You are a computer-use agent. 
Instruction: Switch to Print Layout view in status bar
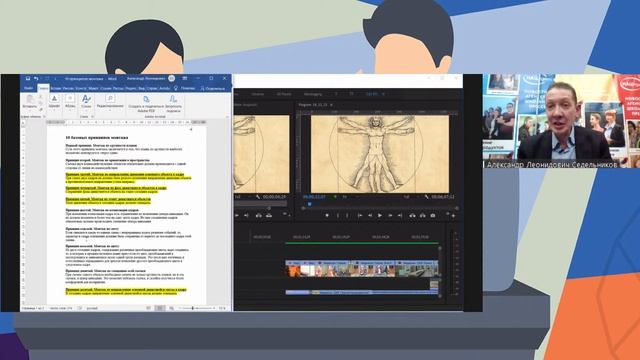point(160,308)
